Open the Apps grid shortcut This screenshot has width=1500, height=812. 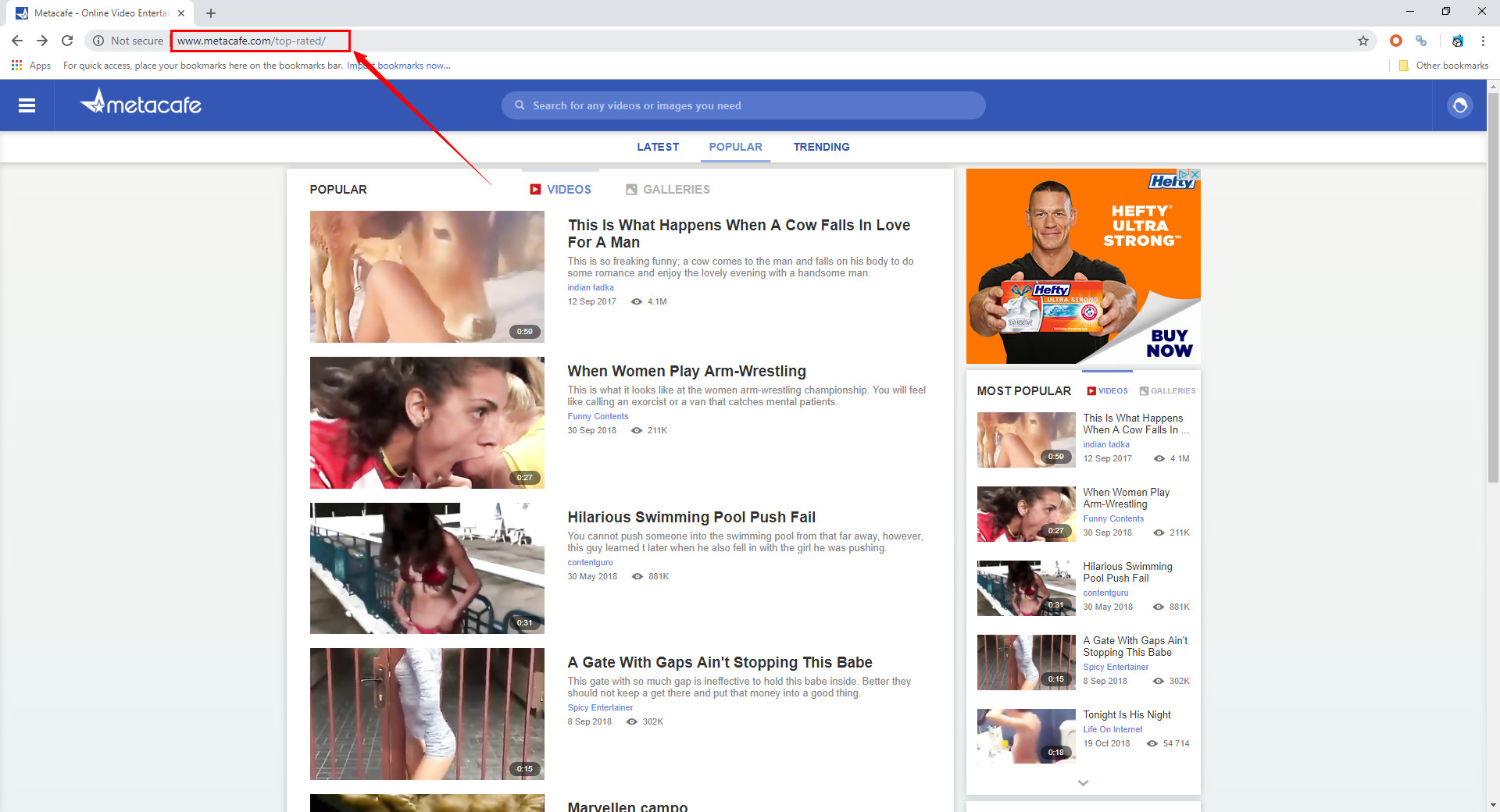31,66
